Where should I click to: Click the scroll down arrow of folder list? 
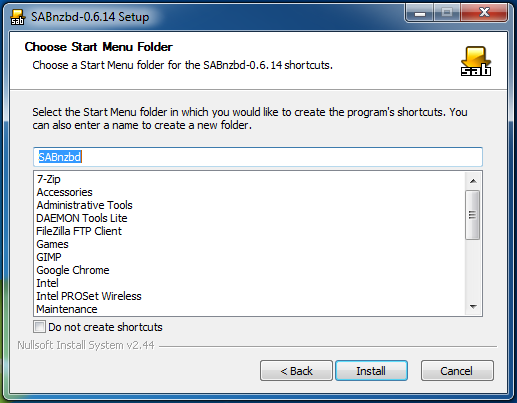tap(473, 306)
